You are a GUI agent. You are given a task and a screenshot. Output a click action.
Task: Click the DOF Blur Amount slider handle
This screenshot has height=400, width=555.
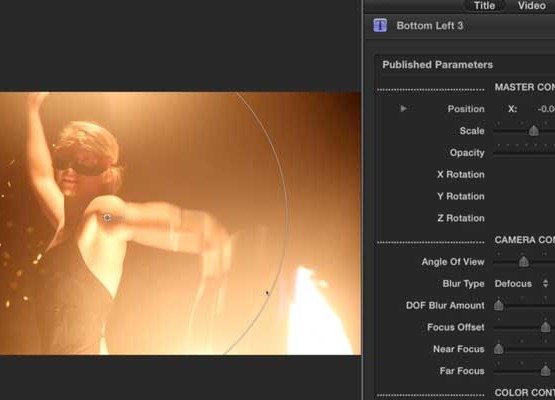[x=498, y=305]
